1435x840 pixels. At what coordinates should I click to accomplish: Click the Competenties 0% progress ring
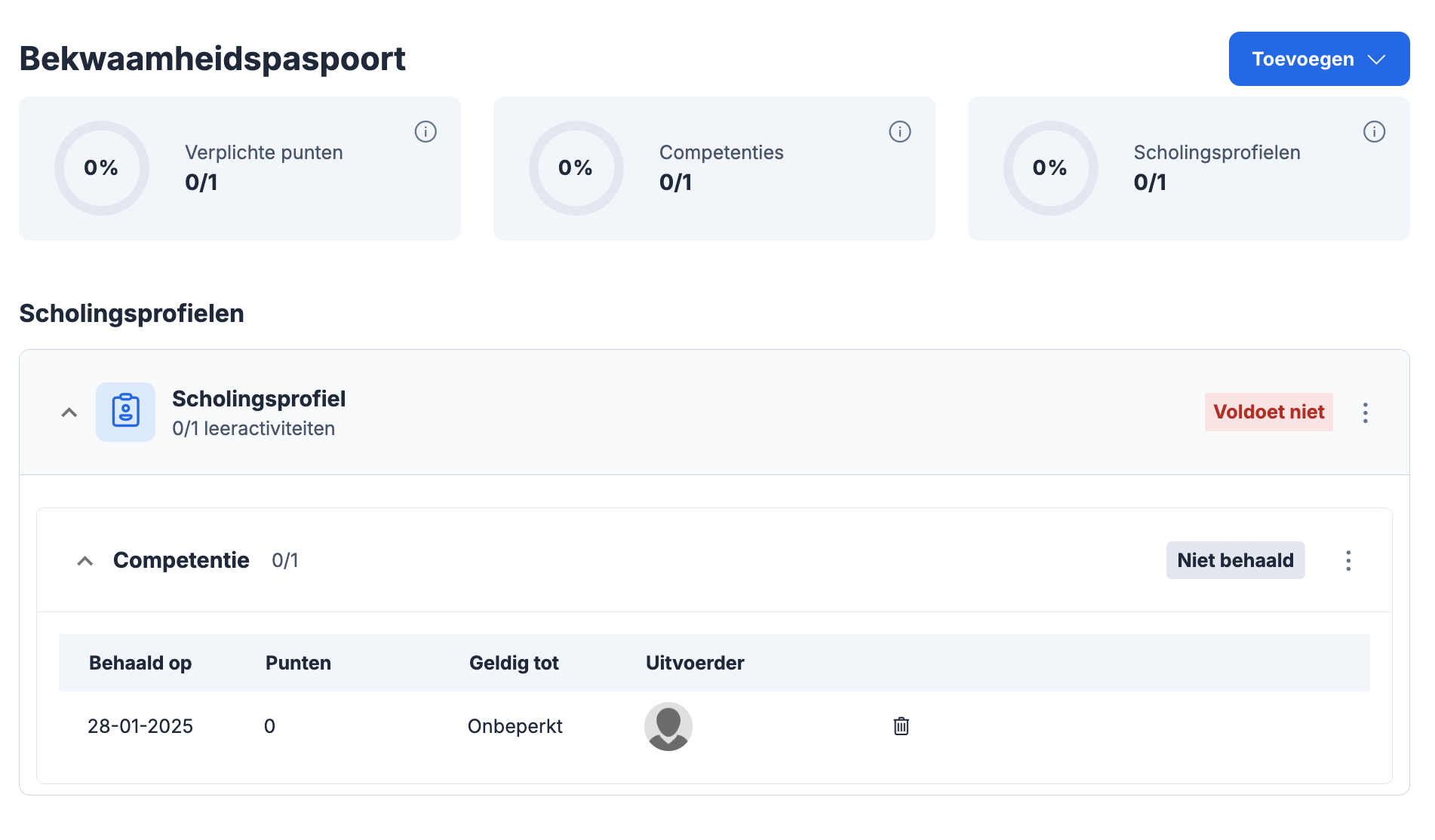(576, 167)
